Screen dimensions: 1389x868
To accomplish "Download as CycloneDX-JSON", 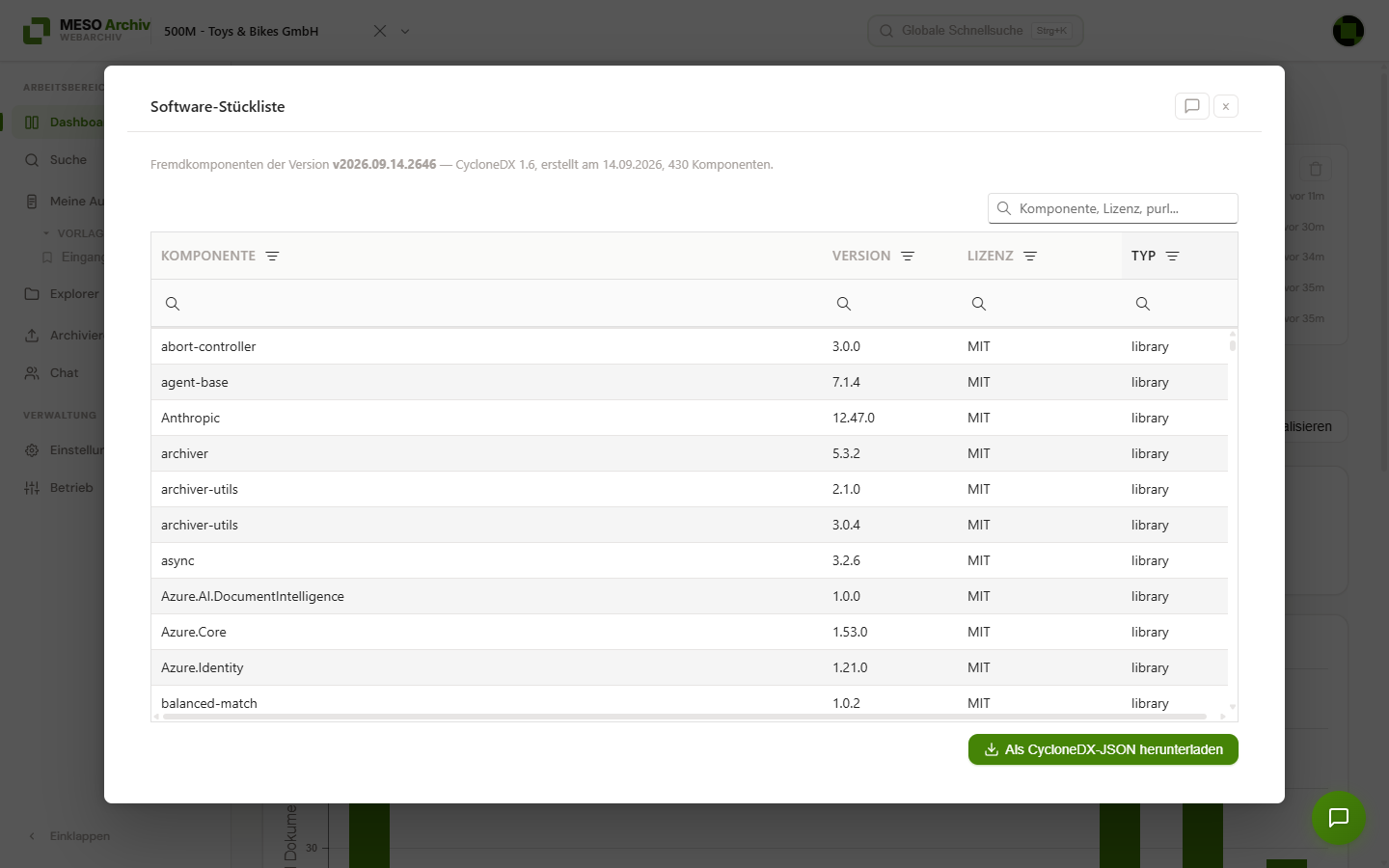I will (1103, 749).
